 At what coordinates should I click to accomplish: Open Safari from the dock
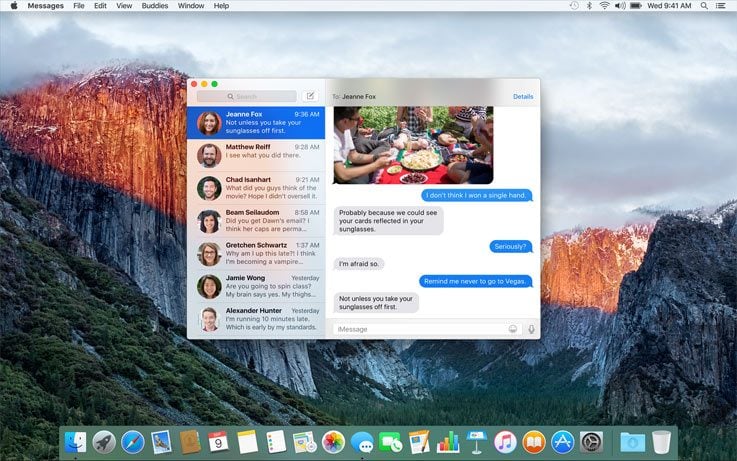133,441
